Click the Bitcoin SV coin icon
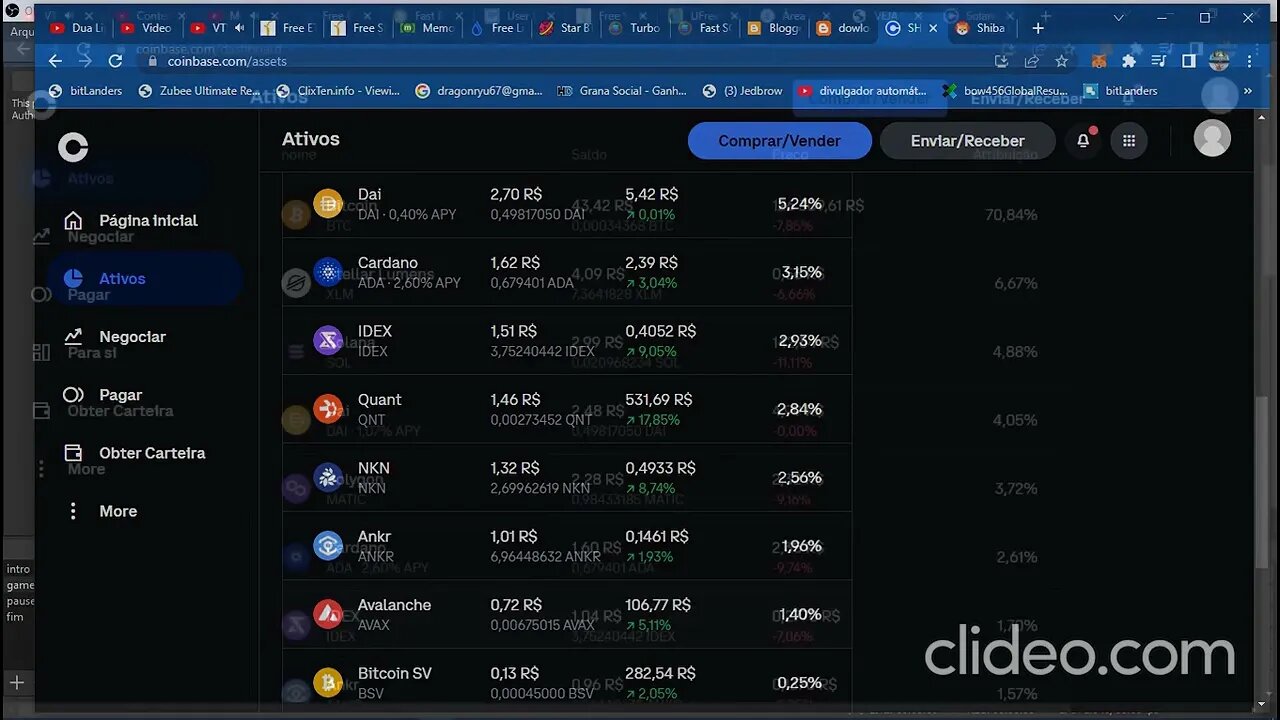This screenshot has height=720, width=1280. tap(328, 683)
